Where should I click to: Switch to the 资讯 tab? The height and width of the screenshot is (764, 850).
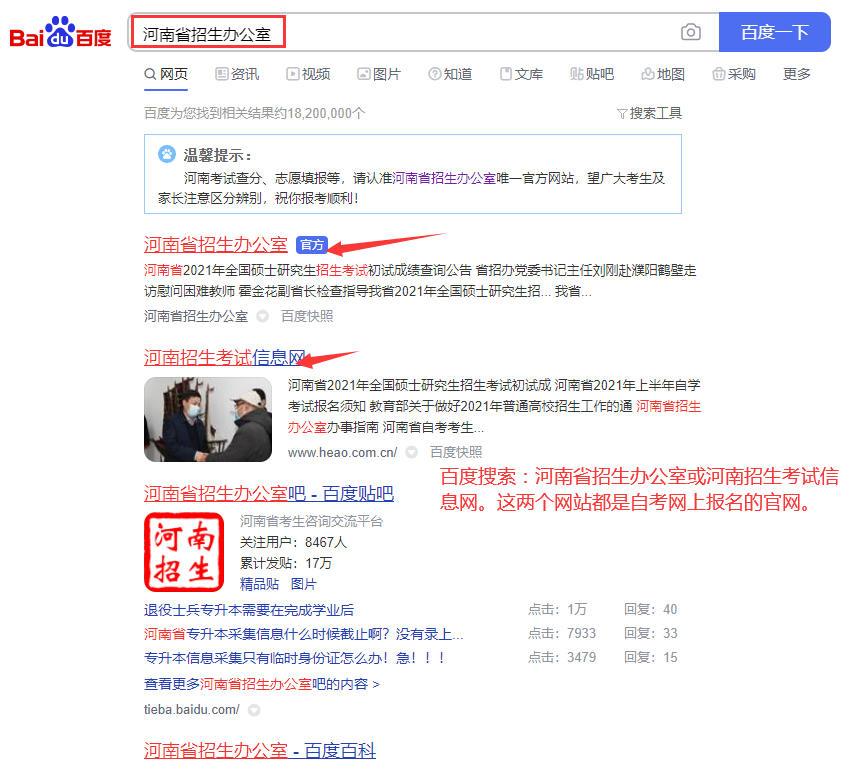tap(237, 74)
